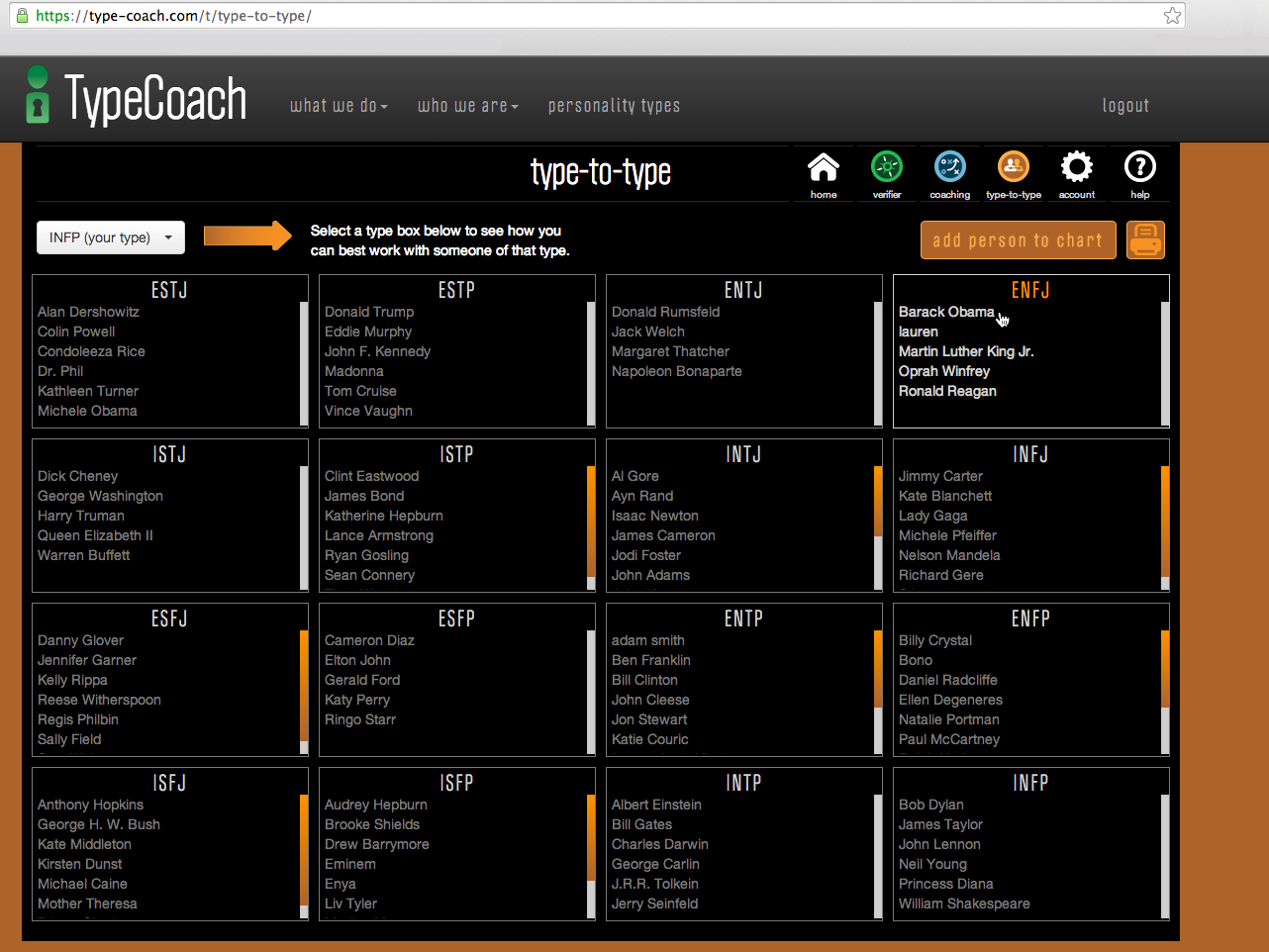Viewport: 1269px width, 952px height.
Task: Click Isaac Newton in INTJ list
Action: [655, 516]
